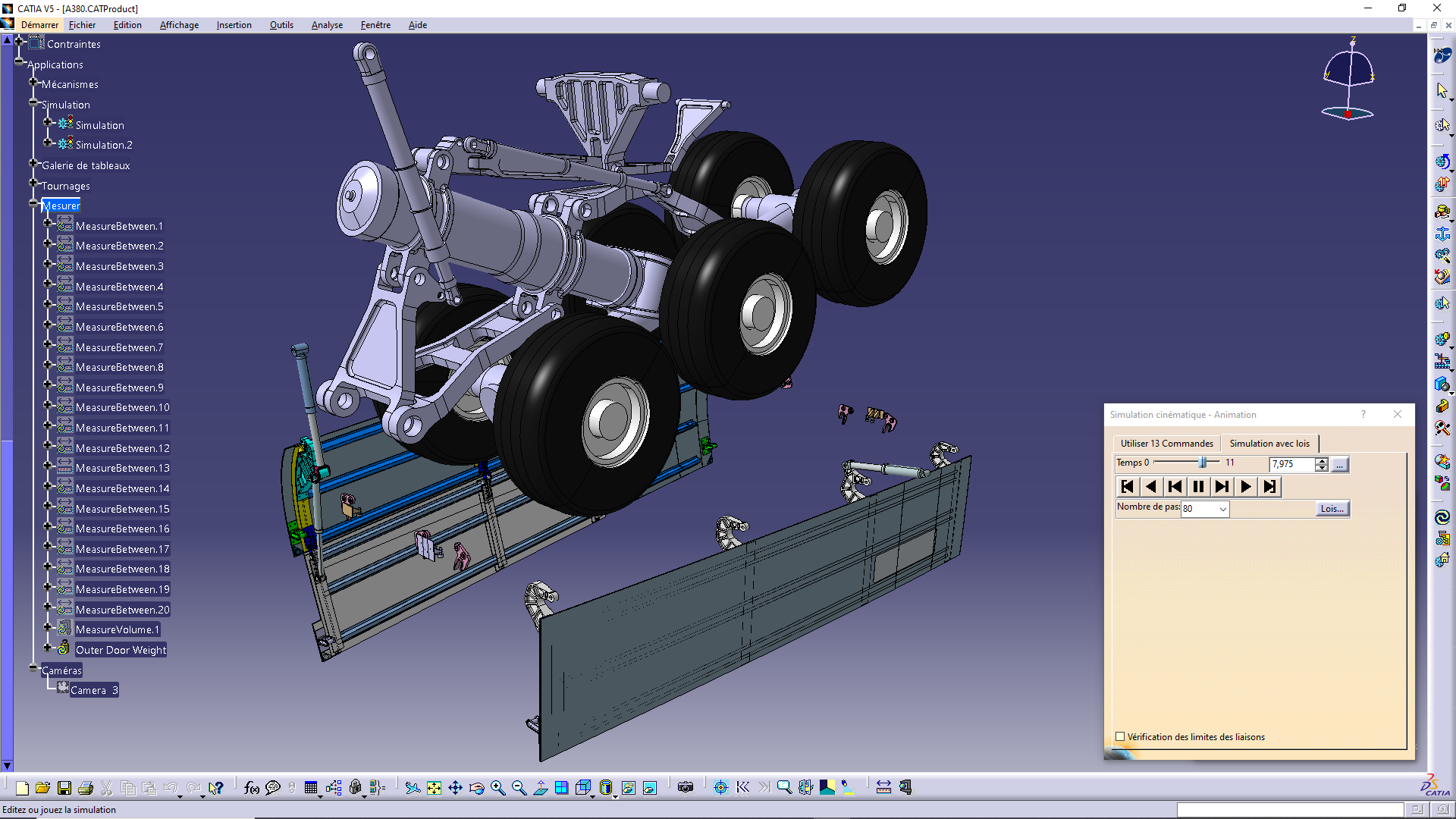
Task: Enable Vérification des limites des liaisons checkbox
Action: pyautogui.click(x=1120, y=736)
